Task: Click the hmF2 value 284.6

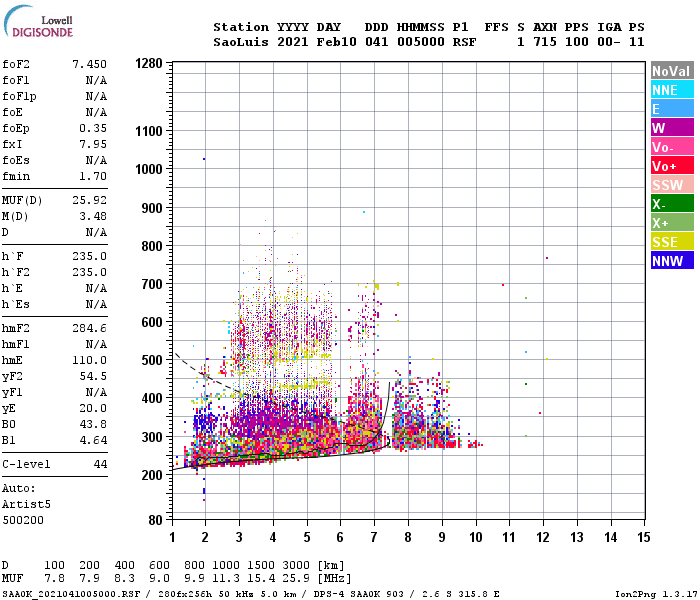Action: [89, 329]
